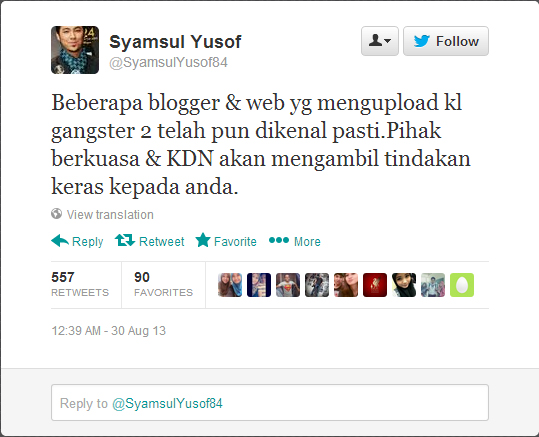Viewport: 539px width, 437px height.
Task: Open the Superman shirt user avatar
Action: point(288,285)
